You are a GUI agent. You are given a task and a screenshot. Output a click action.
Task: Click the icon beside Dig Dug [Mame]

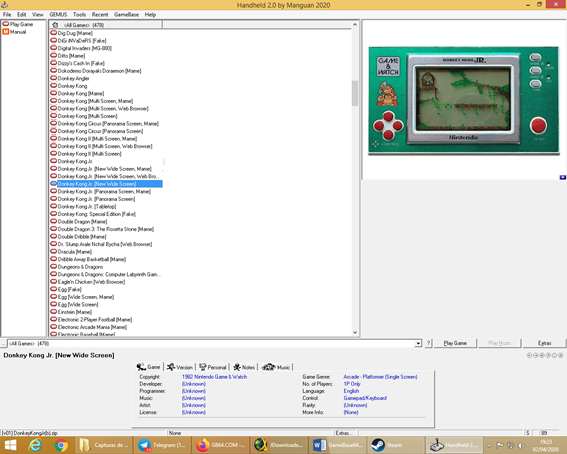[54, 33]
